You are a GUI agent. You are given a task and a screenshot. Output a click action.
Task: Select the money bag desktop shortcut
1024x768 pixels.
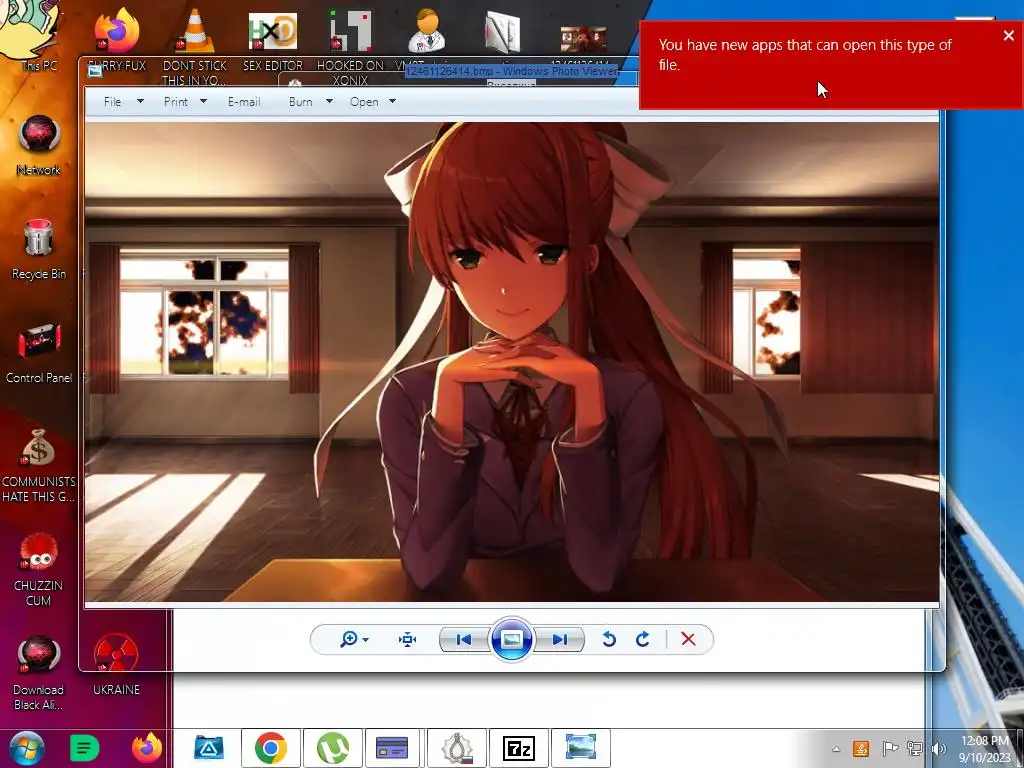click(39, 465)
